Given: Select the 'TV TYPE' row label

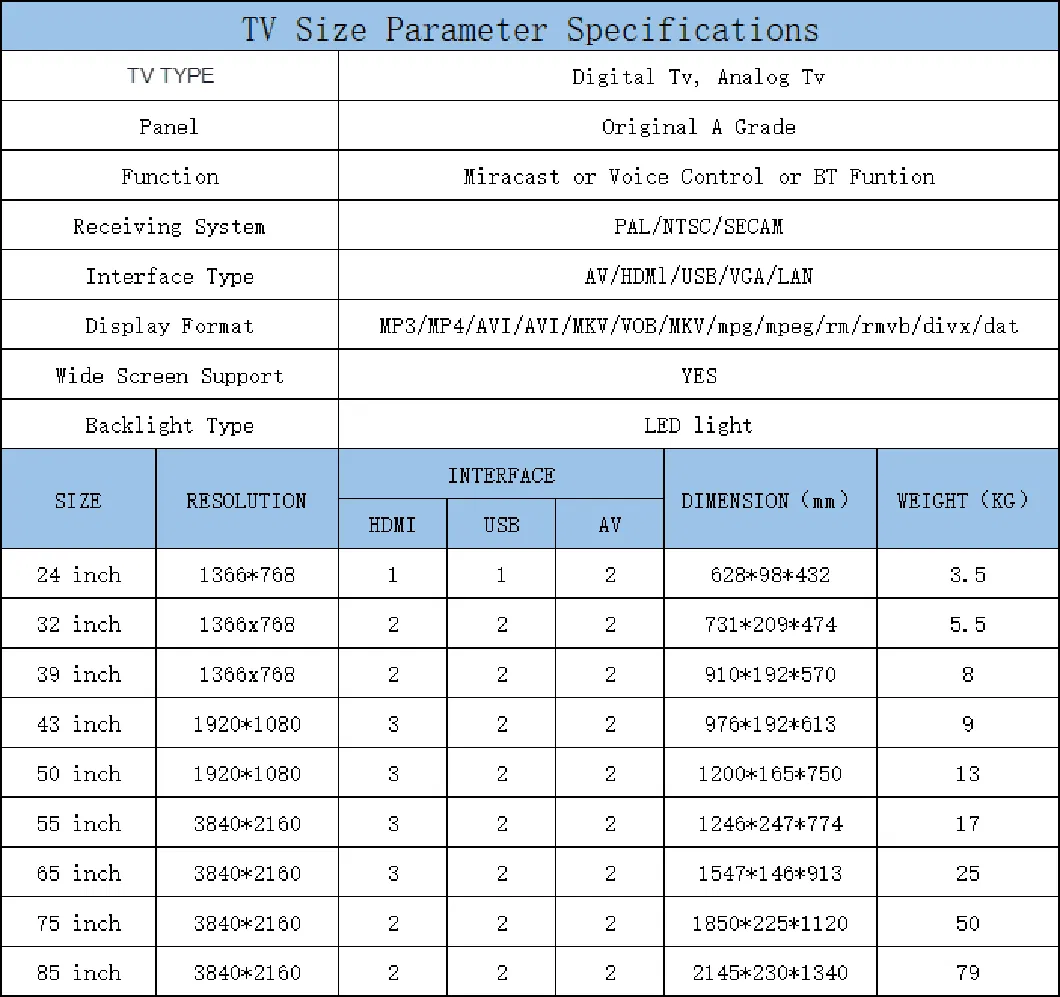Looking at the screenshot, I should pos(170,76).
